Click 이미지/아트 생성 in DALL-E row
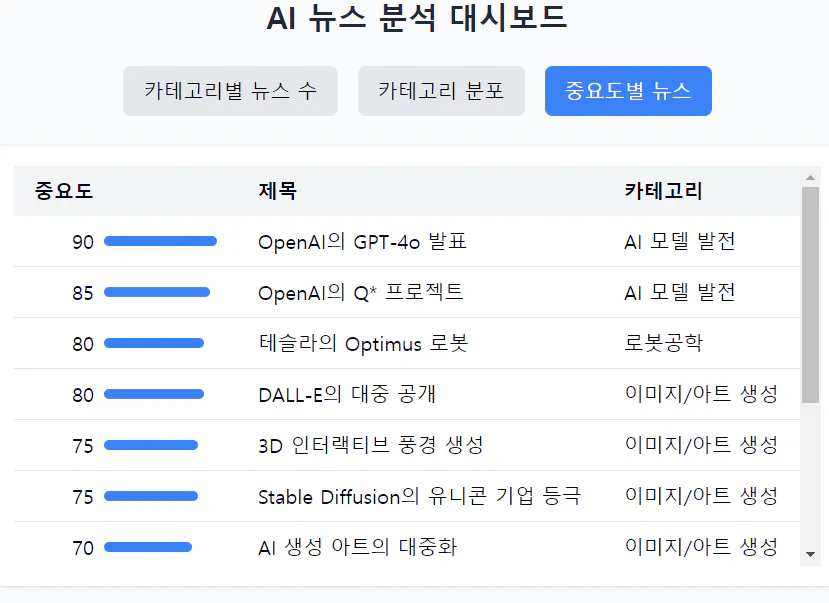This screenshot has height=603, width=829. 701,394
